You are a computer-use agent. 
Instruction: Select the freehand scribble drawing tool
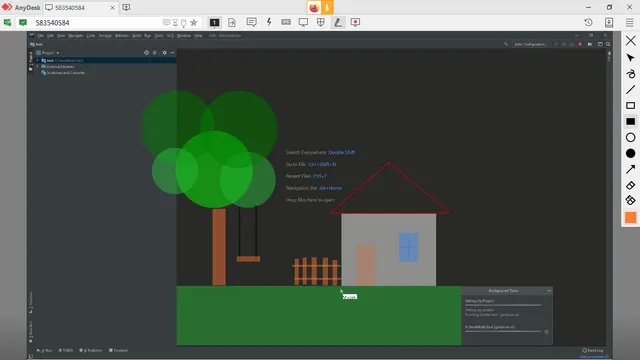[631, 73]
